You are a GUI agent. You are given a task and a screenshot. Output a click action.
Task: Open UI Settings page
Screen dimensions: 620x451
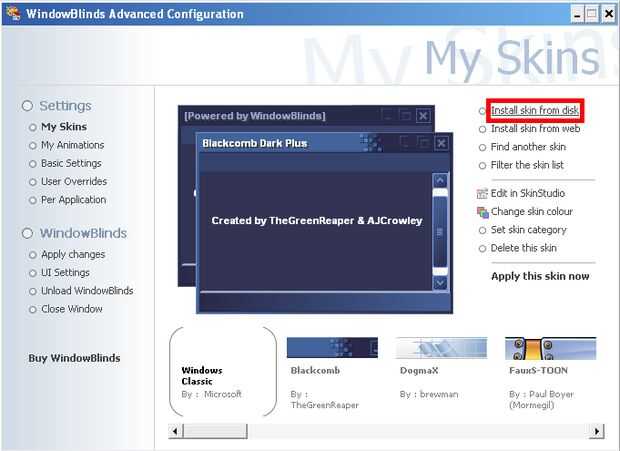(x=65, y=272)
